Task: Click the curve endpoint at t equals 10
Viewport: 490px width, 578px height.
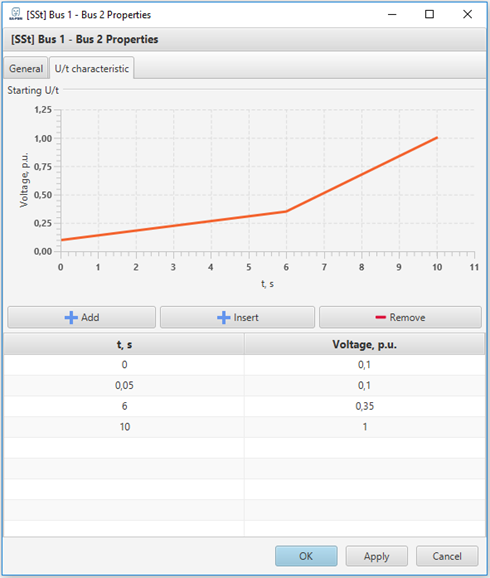Action: point(437,138)
